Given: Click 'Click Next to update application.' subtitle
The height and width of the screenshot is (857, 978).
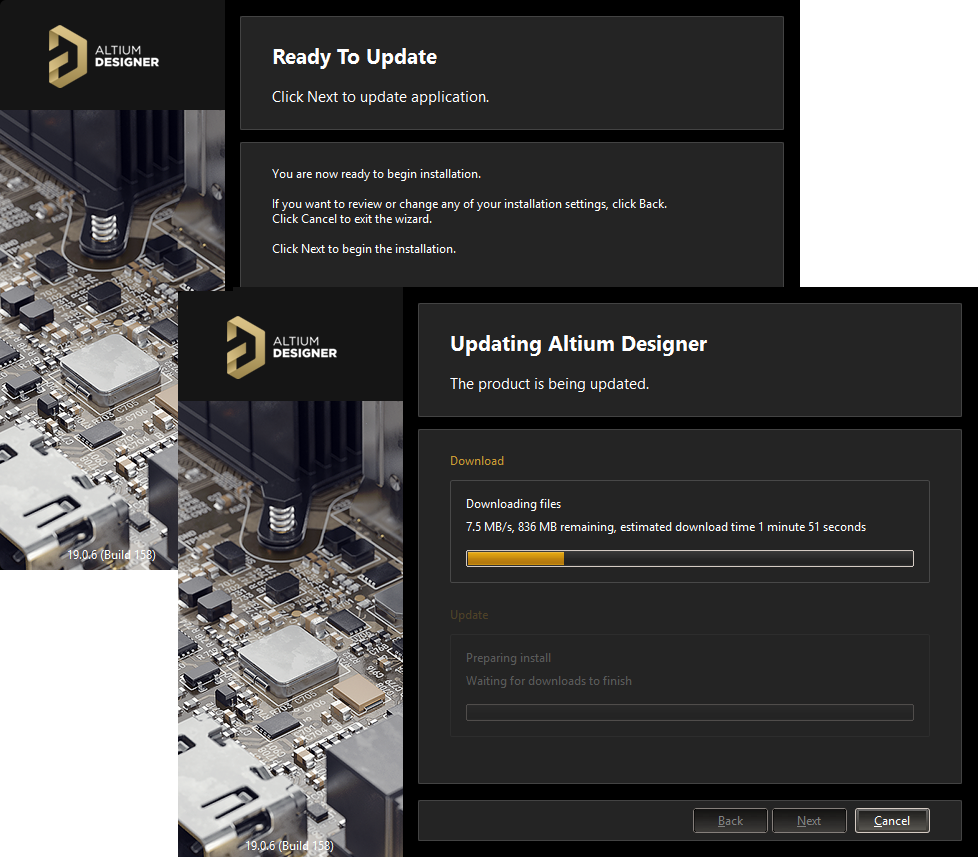Looking at the screenshot, I should (380, 97).
